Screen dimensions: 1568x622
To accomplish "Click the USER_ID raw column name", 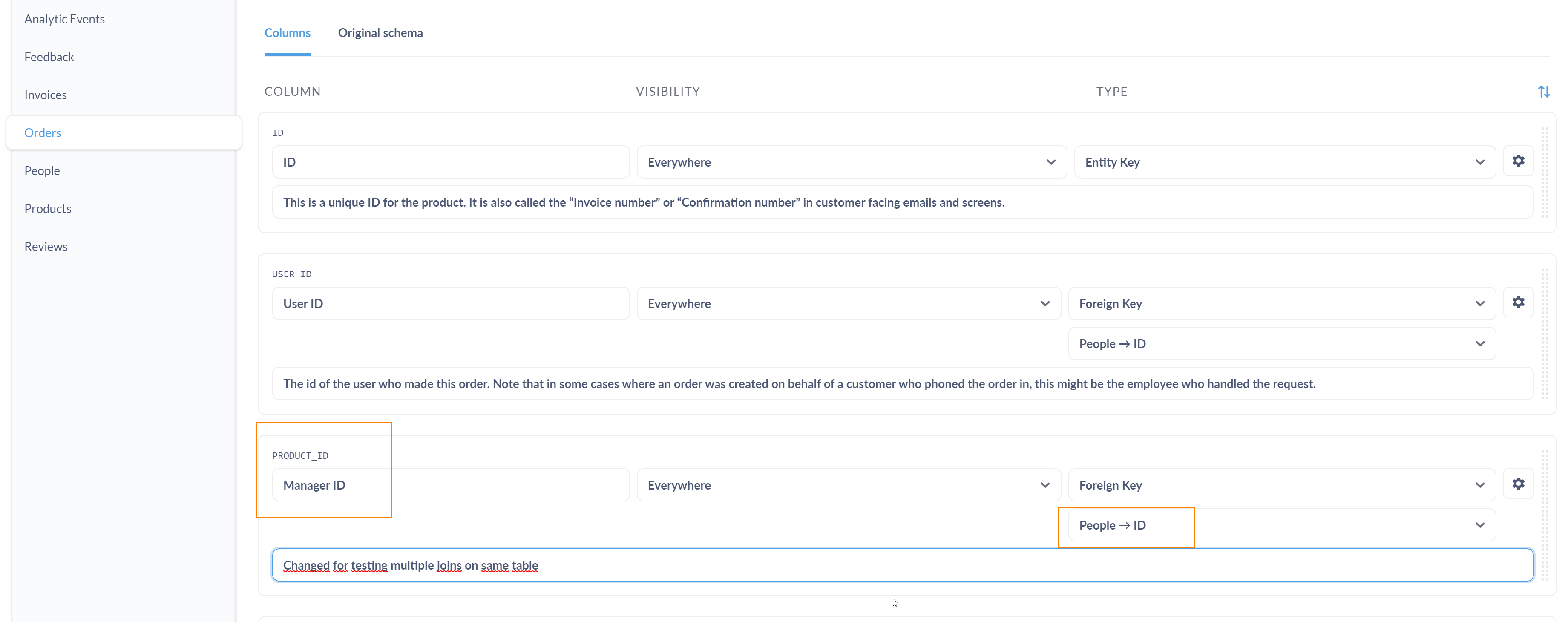I will pos(291,274).
